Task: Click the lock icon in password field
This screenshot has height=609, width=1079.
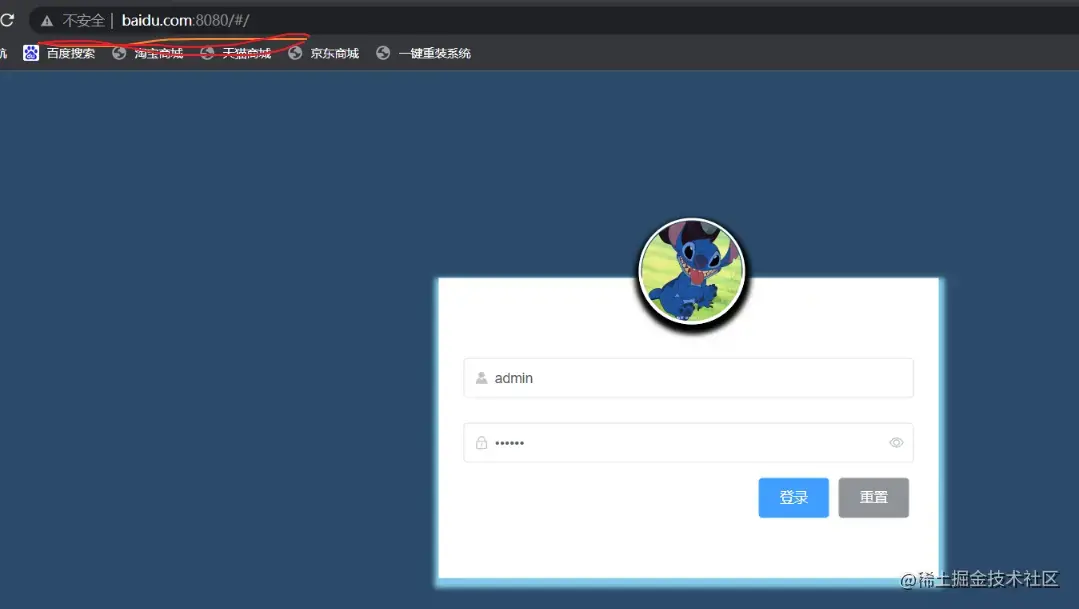Action: 482,442
